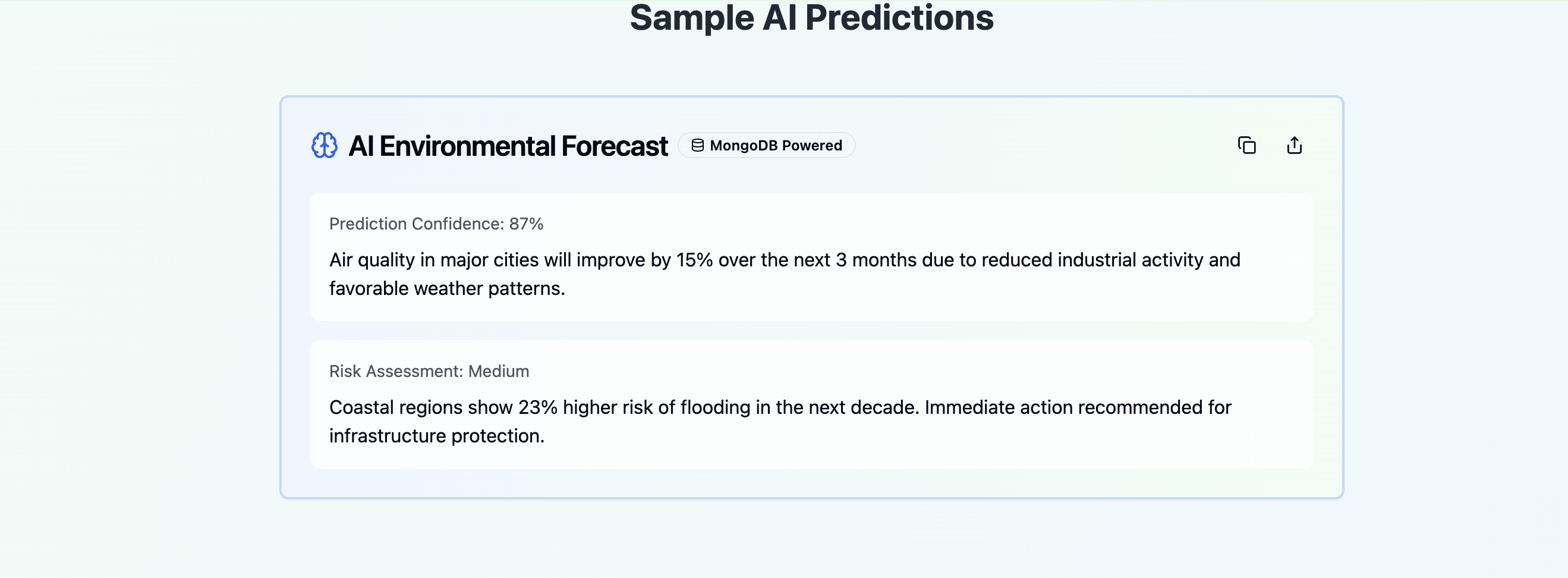Click the blue brain icon
This screenshot has width=1568, height=578.
[325, 146]
